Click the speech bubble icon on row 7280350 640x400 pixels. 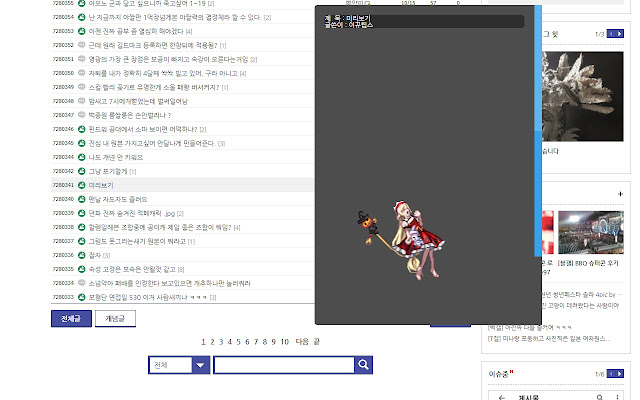tap(82, 73)
